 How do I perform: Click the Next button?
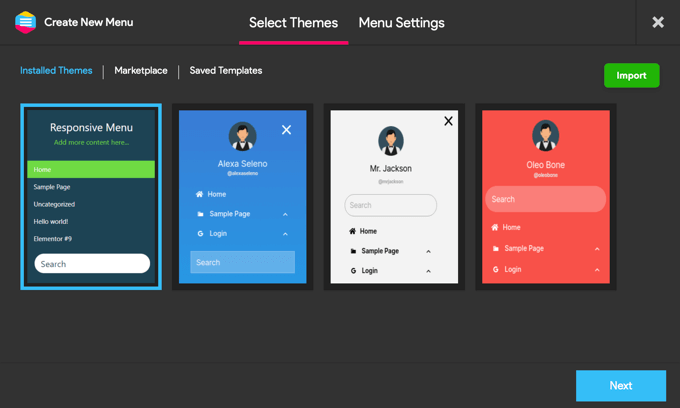pos(620,385)
